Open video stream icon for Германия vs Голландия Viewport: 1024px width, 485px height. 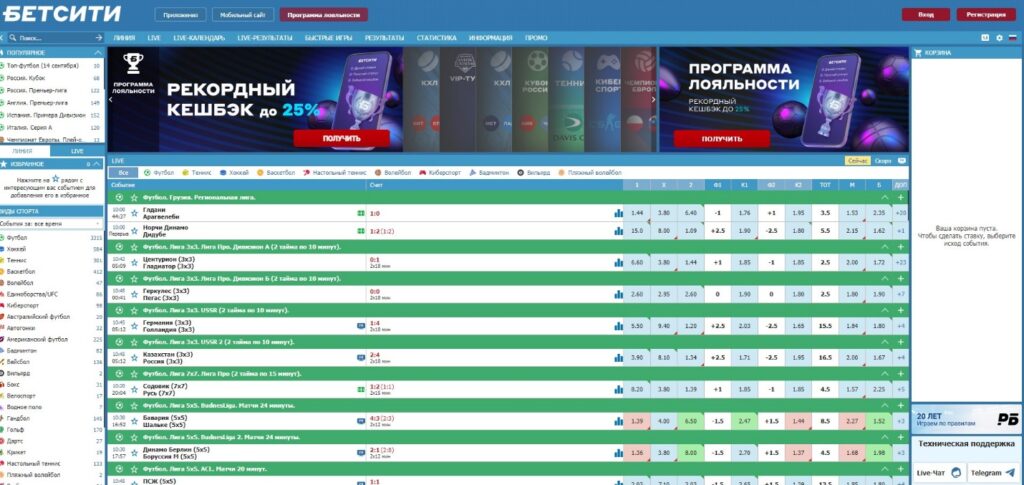tap(360, 326)
